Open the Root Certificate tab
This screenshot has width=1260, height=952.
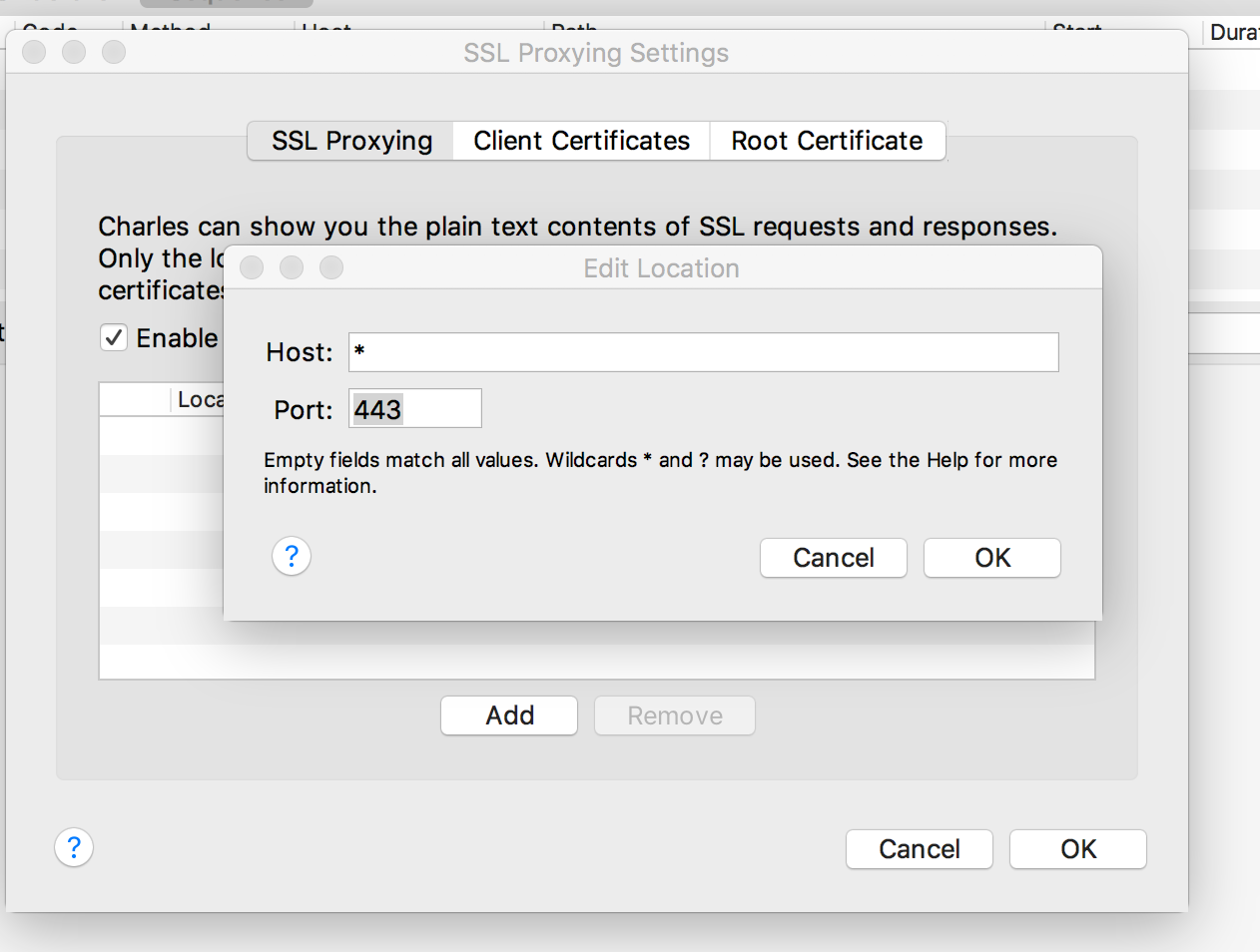827,141
